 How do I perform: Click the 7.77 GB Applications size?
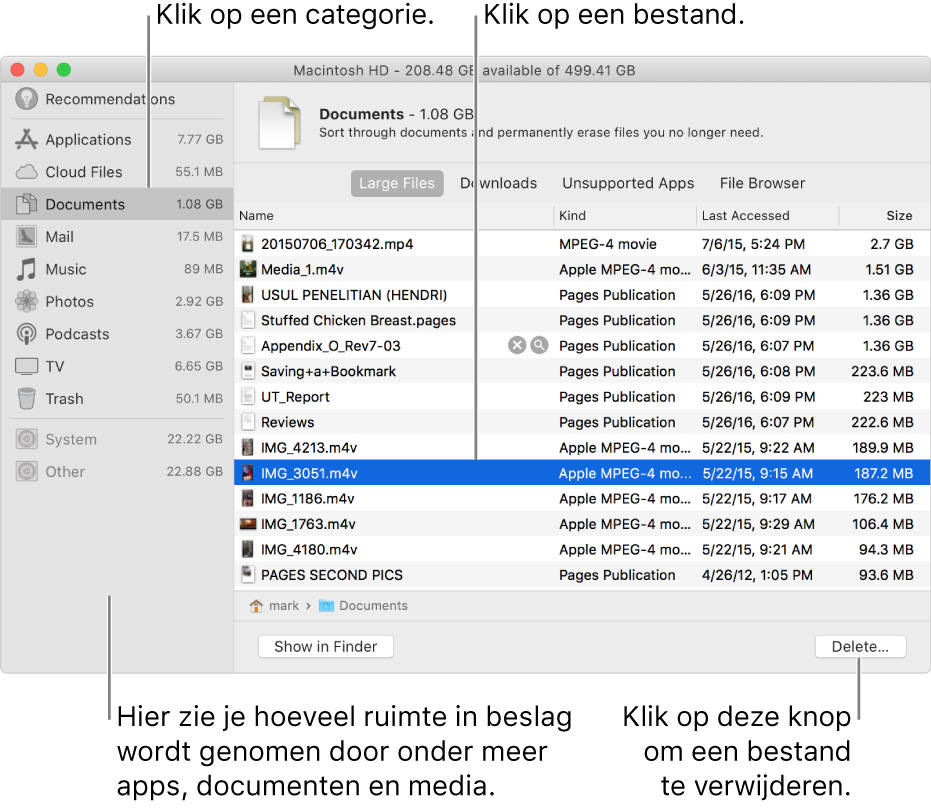(x=200, y=139)
